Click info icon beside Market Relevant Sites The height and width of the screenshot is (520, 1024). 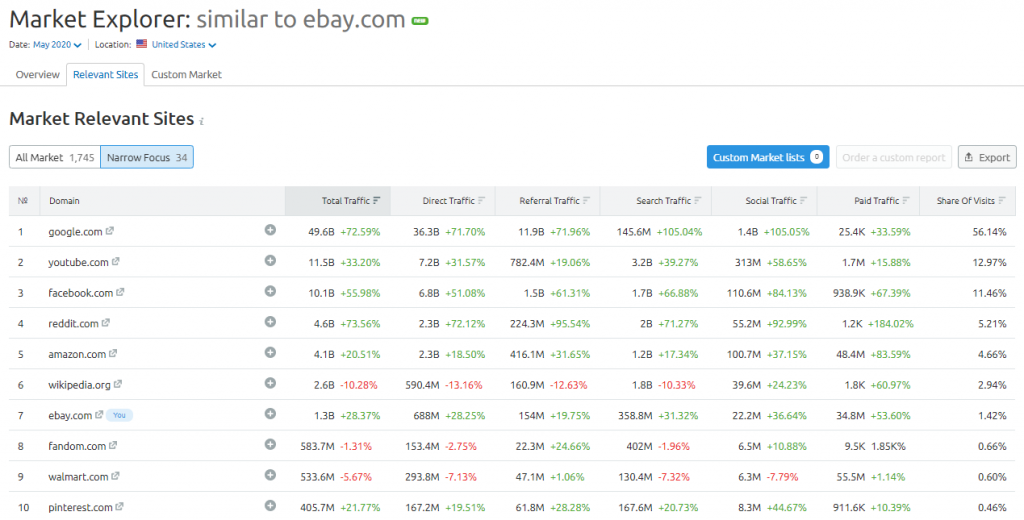(x=202, y=121)
